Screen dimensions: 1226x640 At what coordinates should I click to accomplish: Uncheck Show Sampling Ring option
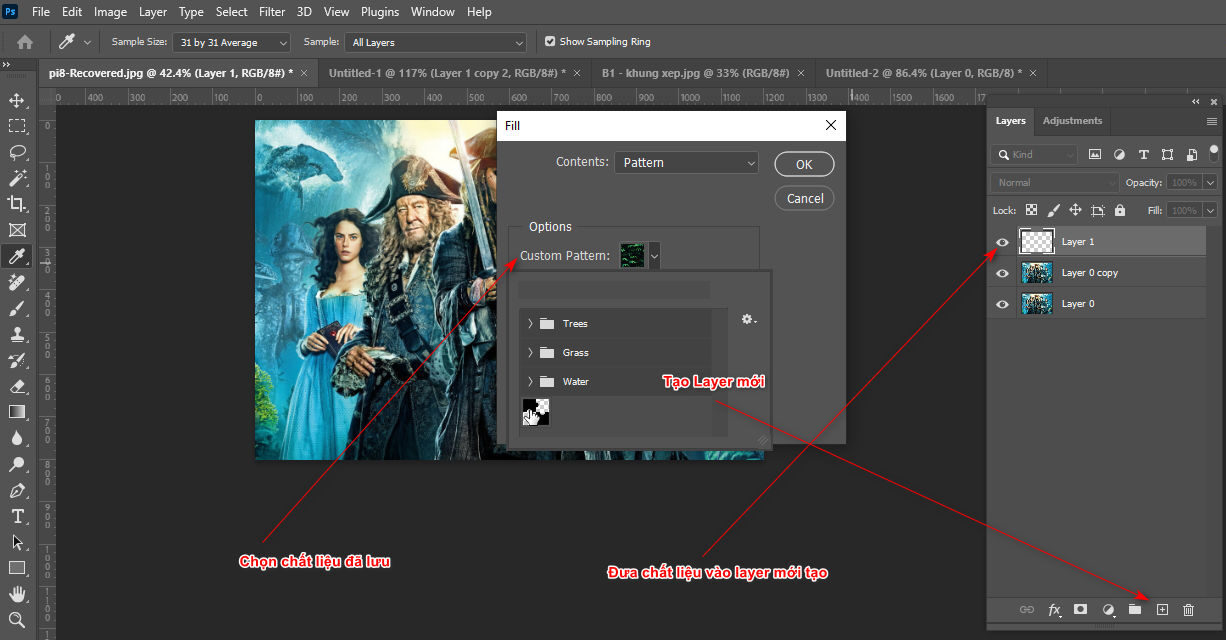[x=549, y=41]
